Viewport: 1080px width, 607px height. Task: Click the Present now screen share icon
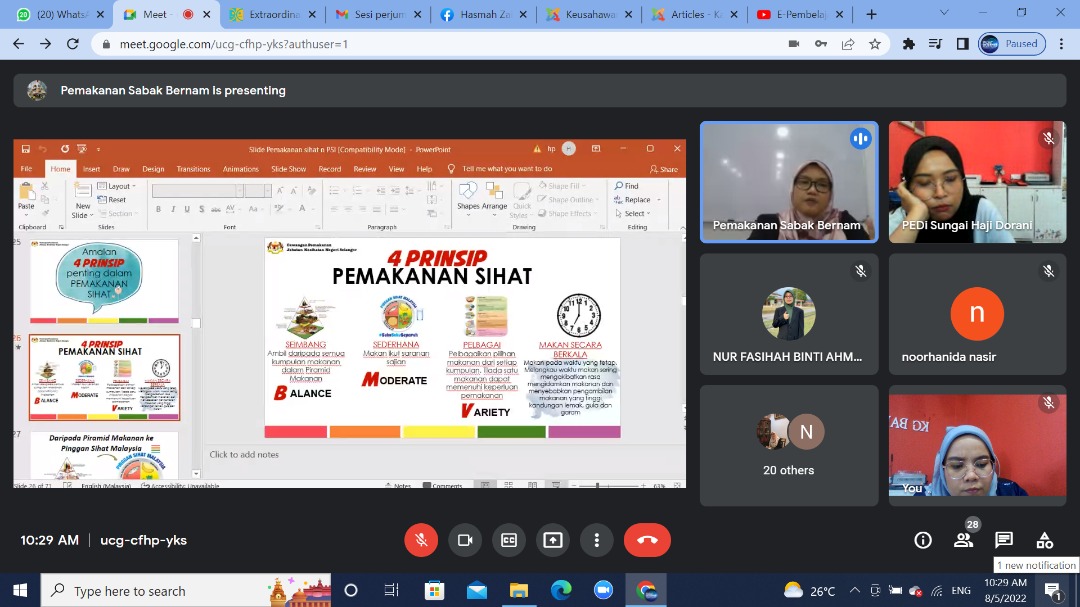point(553,540)
